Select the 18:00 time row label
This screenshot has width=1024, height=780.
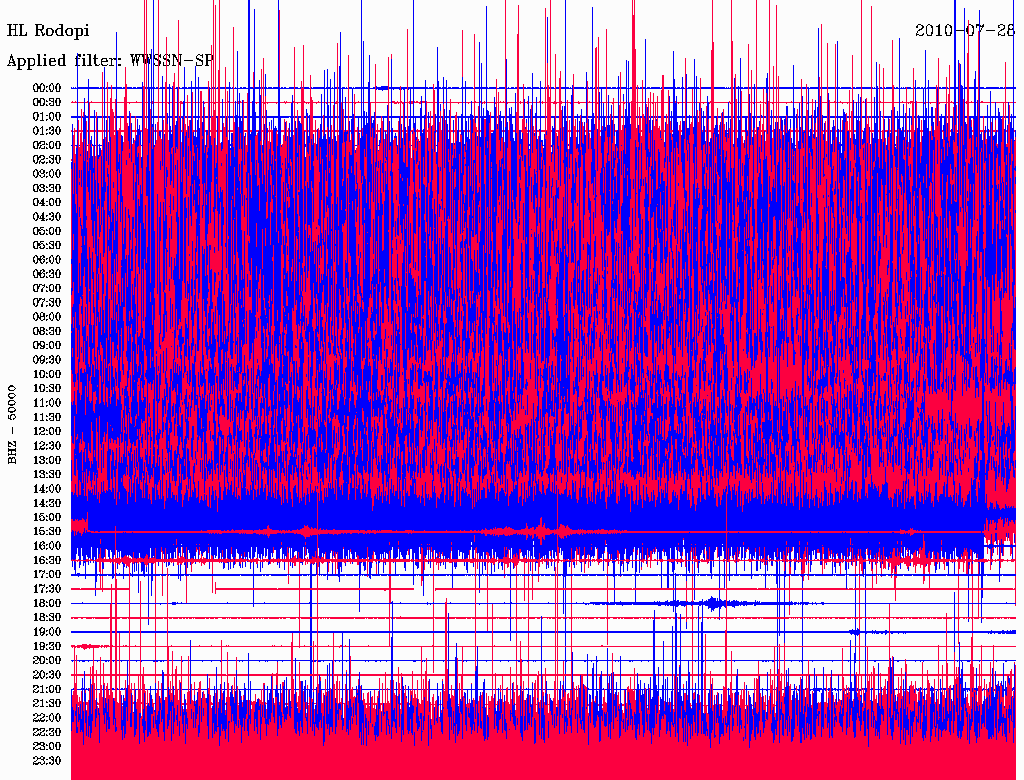47,603
